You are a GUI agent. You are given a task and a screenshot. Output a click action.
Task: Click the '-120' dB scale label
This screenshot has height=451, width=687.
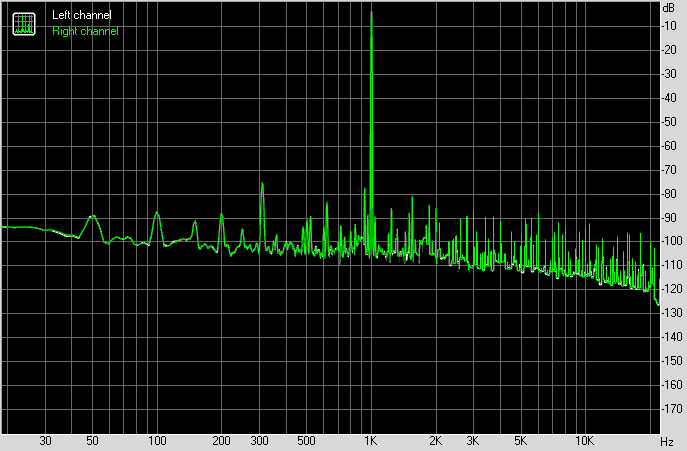tap(672, 289)
